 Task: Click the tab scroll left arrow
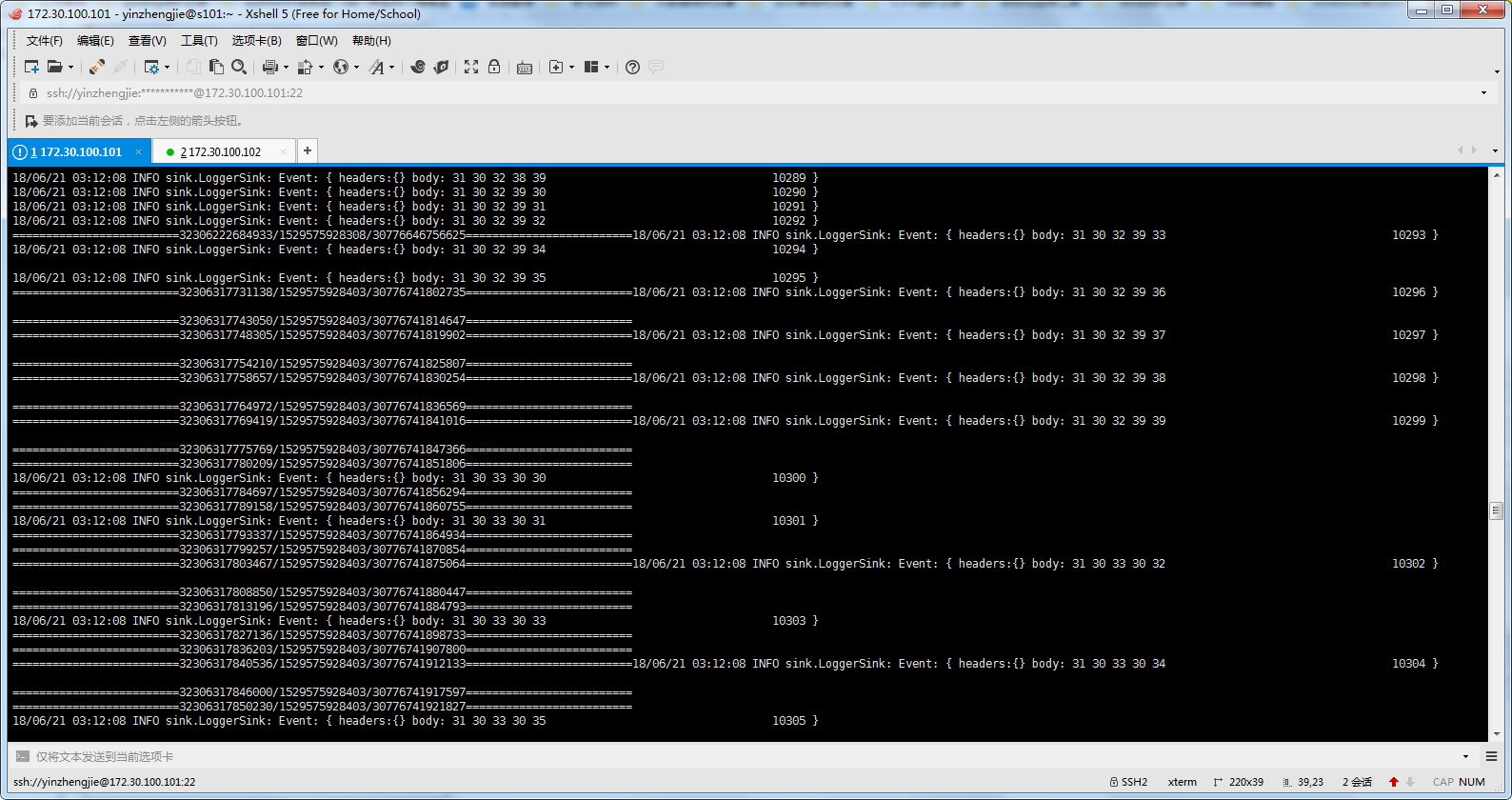coord(1461,150)
